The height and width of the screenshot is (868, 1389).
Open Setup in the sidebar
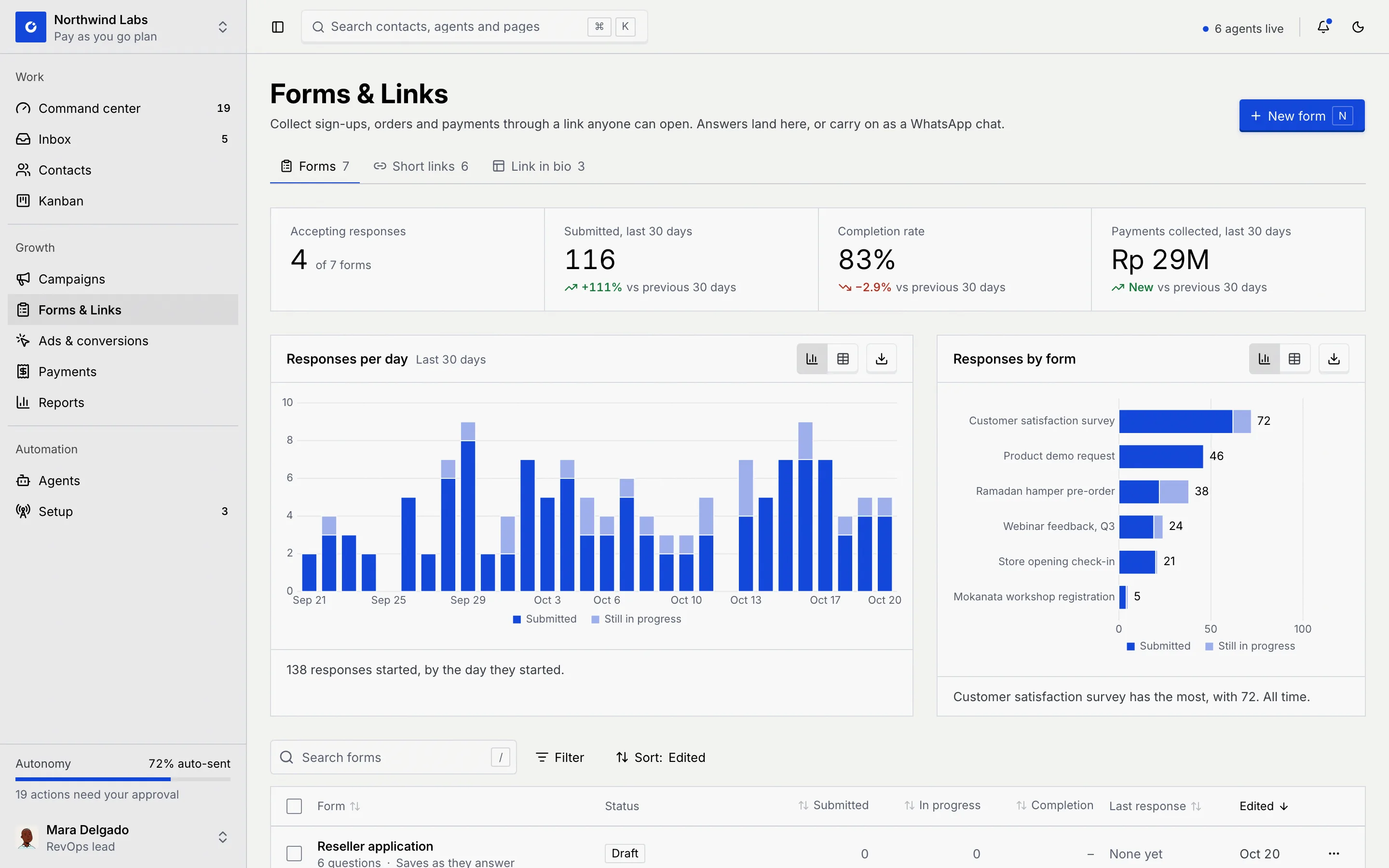pos(123,512)
